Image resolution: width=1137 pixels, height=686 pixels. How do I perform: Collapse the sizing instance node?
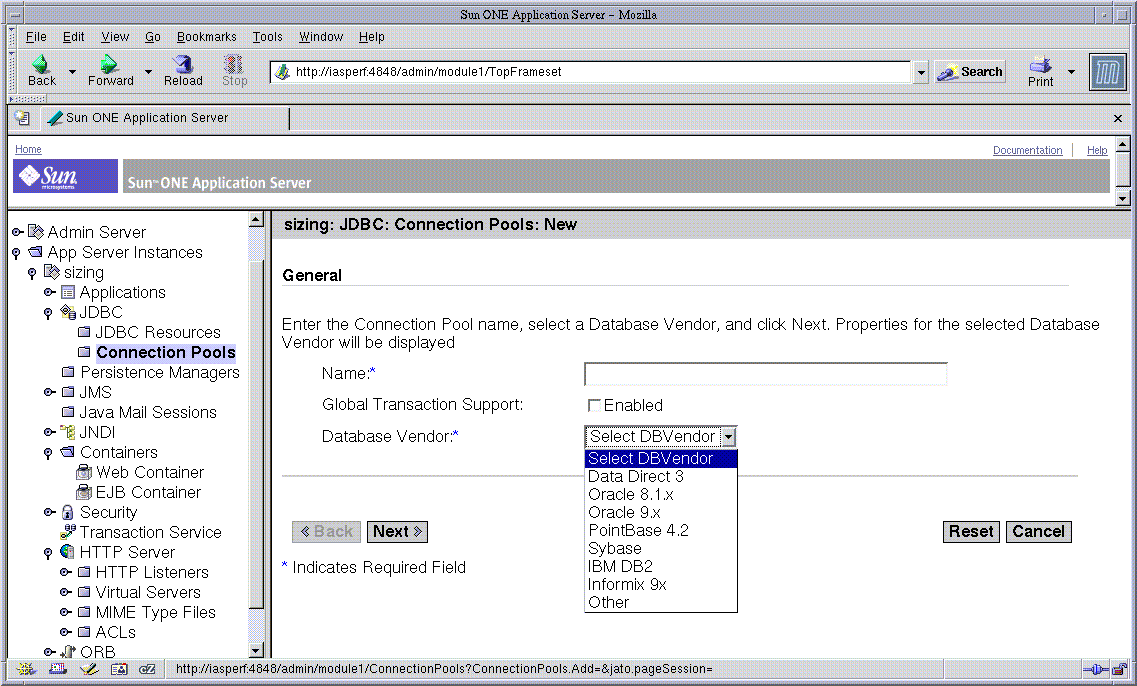(32, 273)
